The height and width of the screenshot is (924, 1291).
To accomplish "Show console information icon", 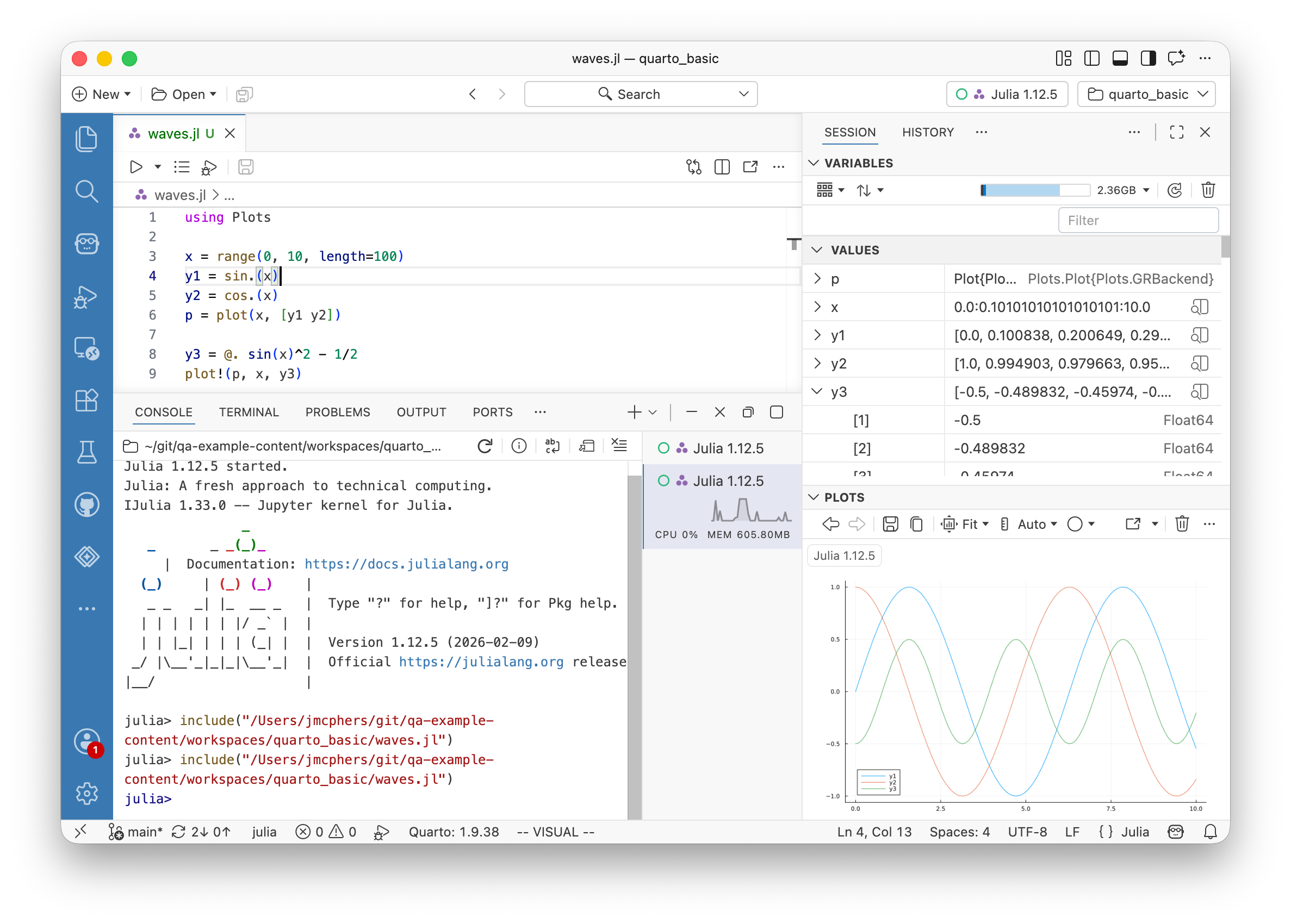I will tap(519, 447).
